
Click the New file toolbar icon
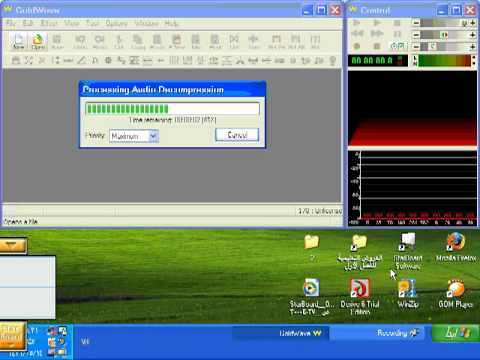pyautogui.click(x=18, y=41)
